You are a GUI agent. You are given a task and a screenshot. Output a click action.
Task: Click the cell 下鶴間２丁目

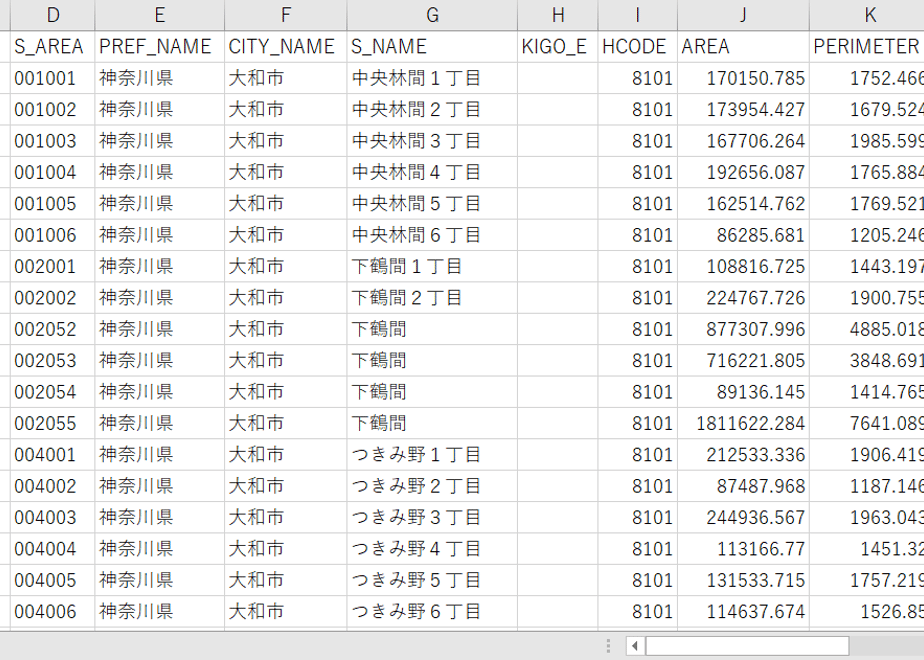[x=432, y=298]
